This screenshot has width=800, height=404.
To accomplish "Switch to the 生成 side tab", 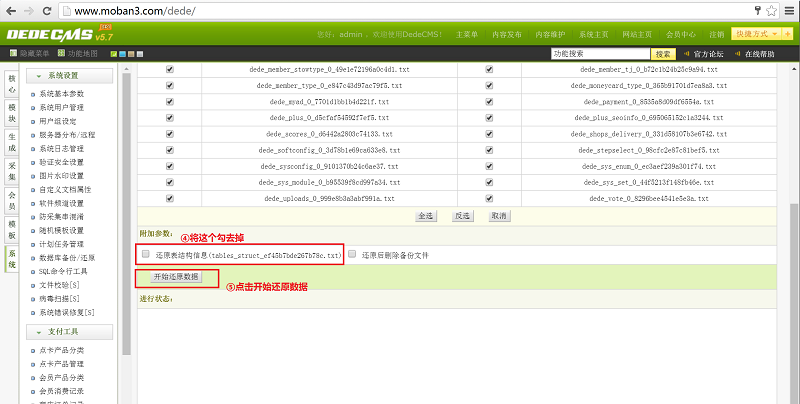I will coord(12,142).
